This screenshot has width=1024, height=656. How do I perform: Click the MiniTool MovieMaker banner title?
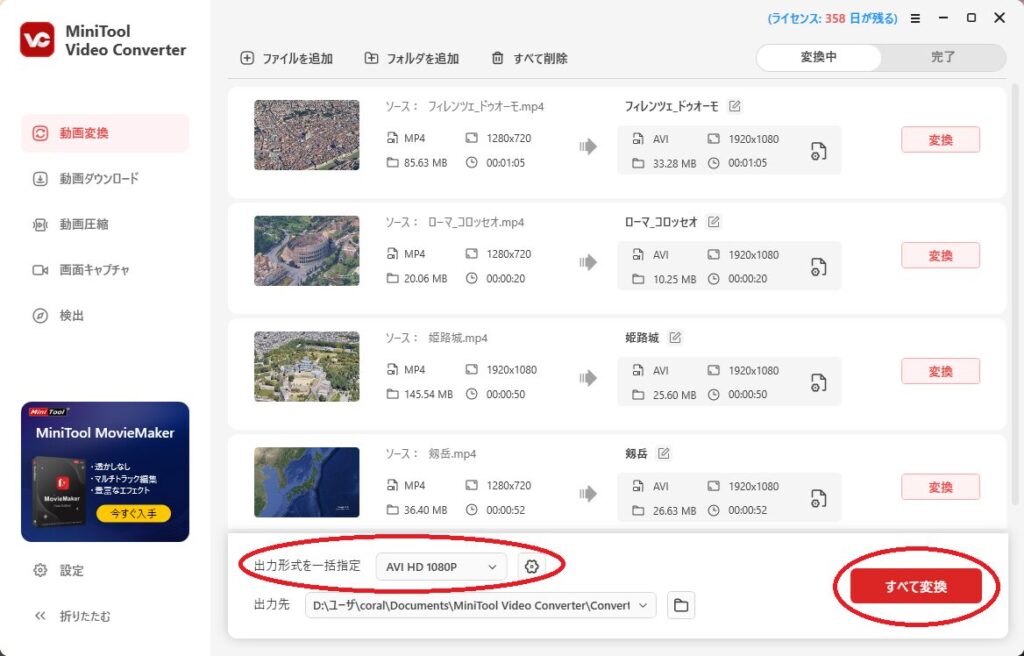tap(105, 433)
